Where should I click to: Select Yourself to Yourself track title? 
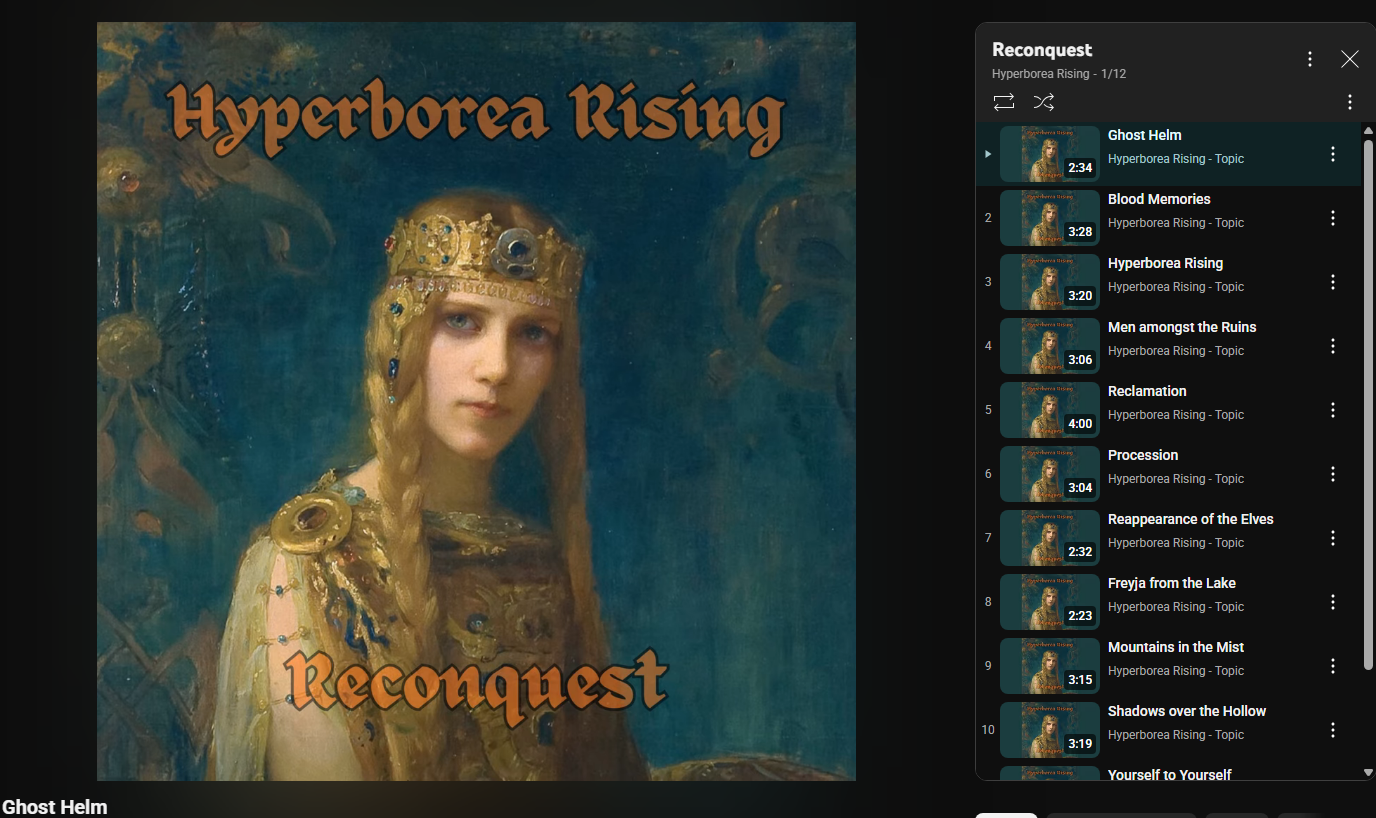(x=1170, y=774)
